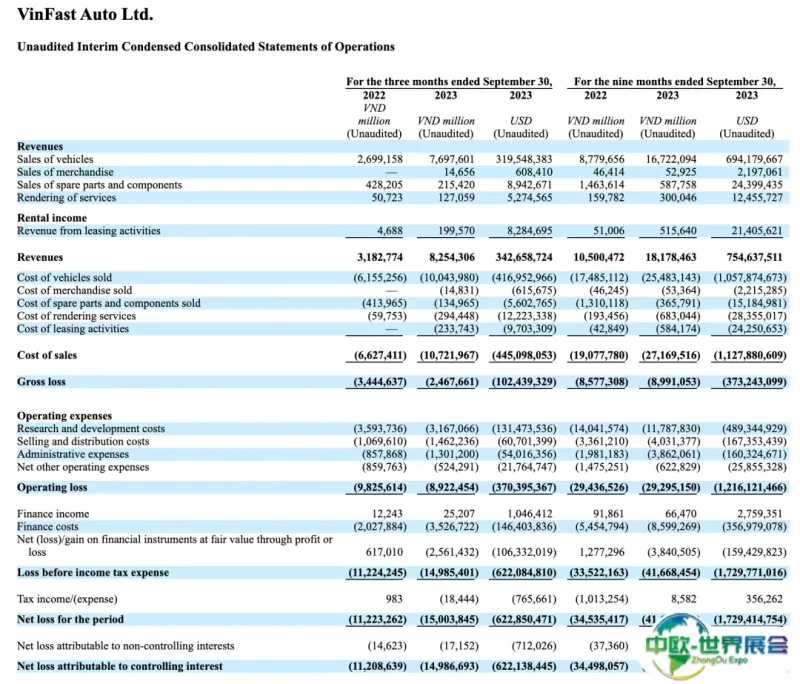The width and height of the screenshot is (800, 684).
Task: Click the value 617,010
Action: pos(384,552)
